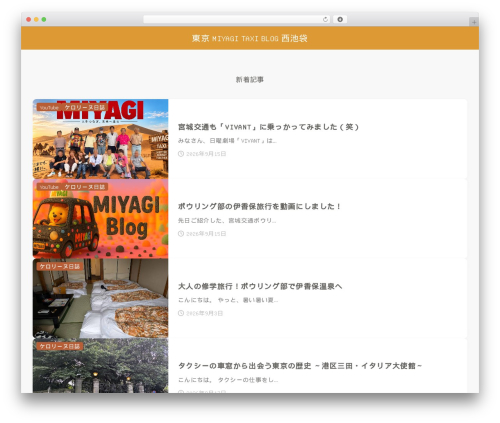Click excerpt こんにちは。タクシーの仕事をし…

(x=228, y=380)
